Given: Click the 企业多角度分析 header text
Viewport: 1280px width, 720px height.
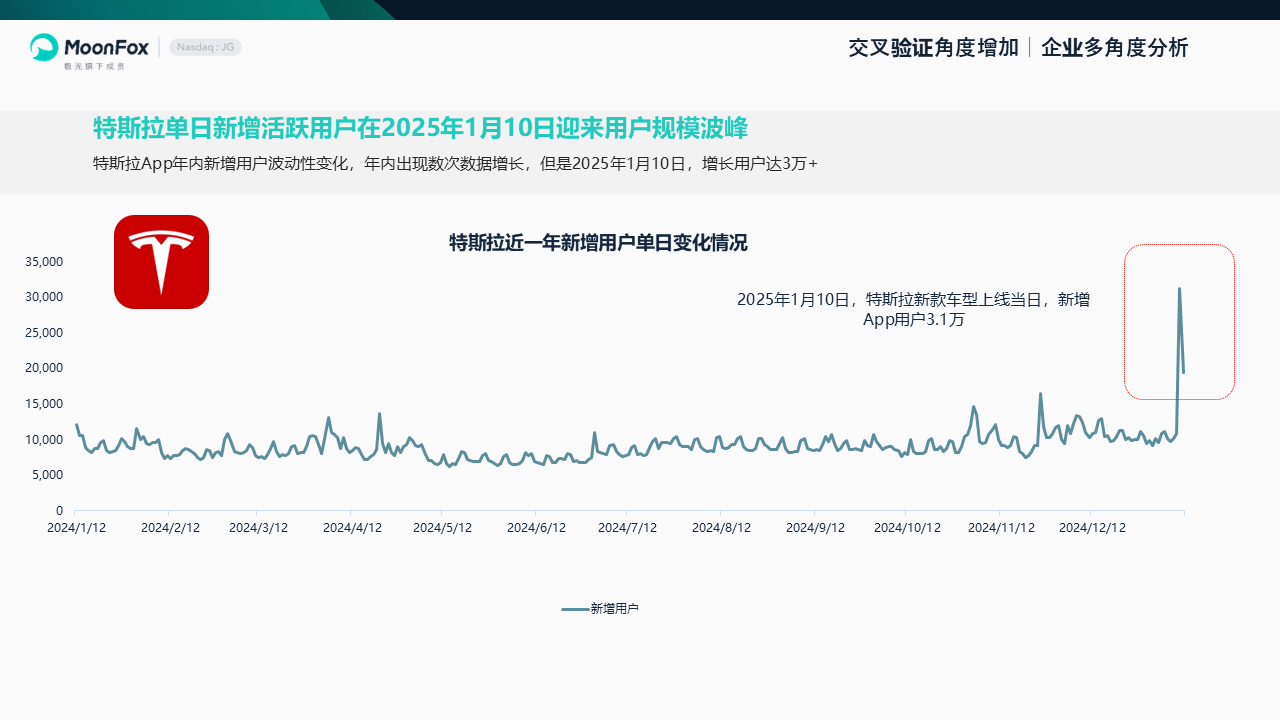Looking at the screenshot, I should [x=1114, y=48].
